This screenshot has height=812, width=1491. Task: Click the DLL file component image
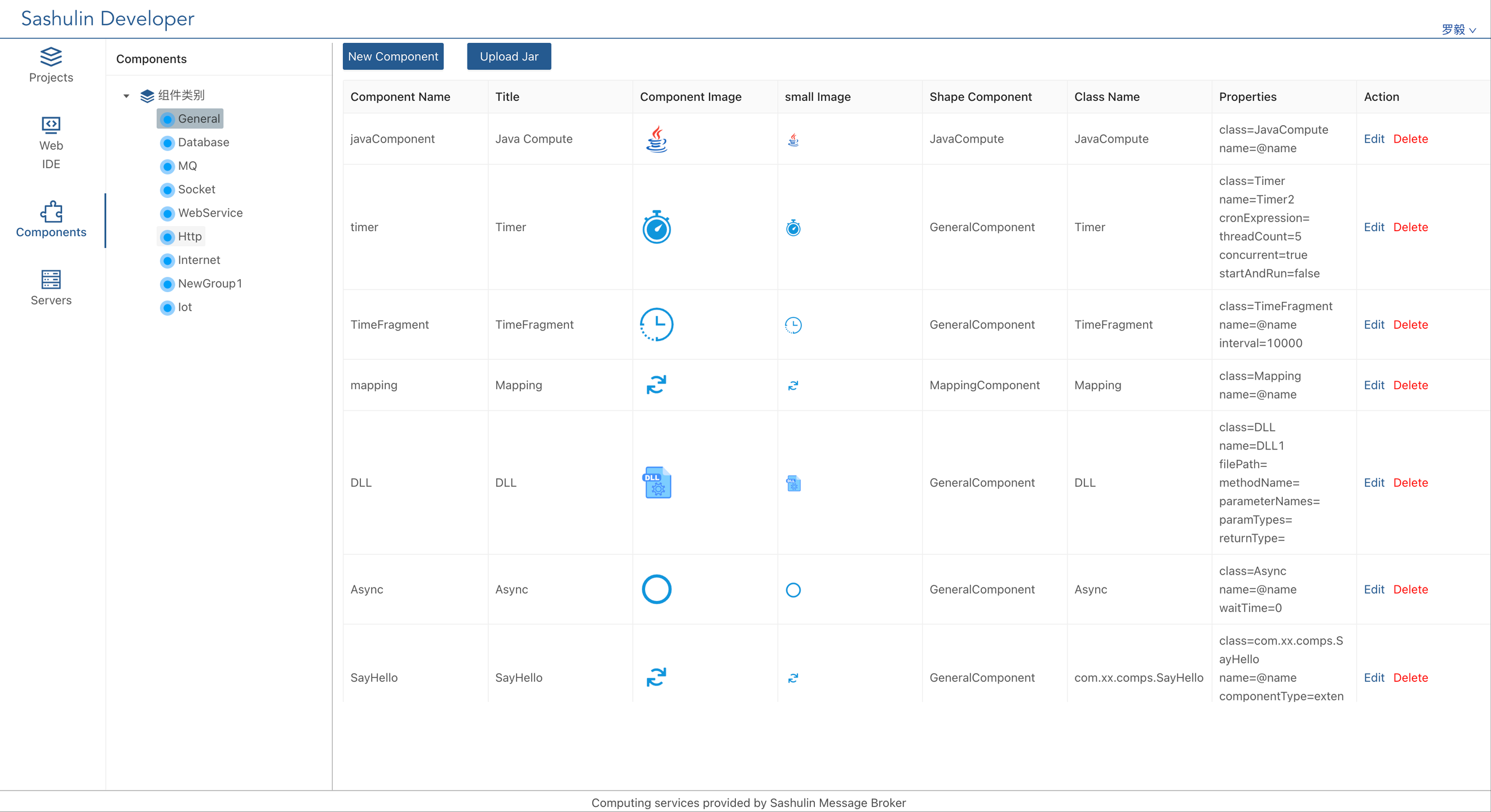coord(656,483)
